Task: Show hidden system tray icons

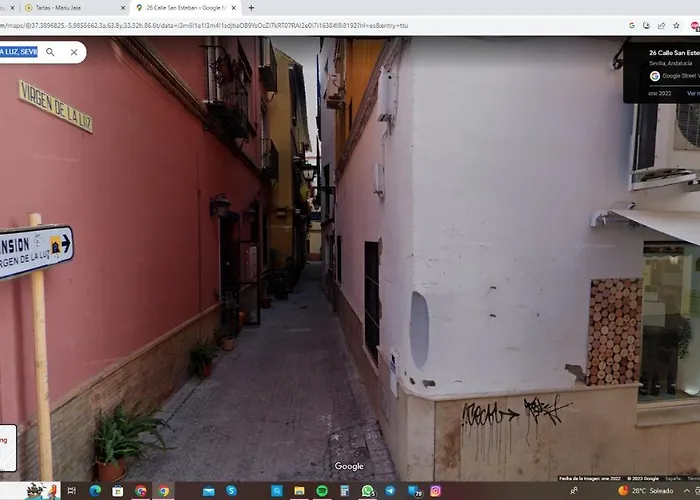Action: pos(687,491)
